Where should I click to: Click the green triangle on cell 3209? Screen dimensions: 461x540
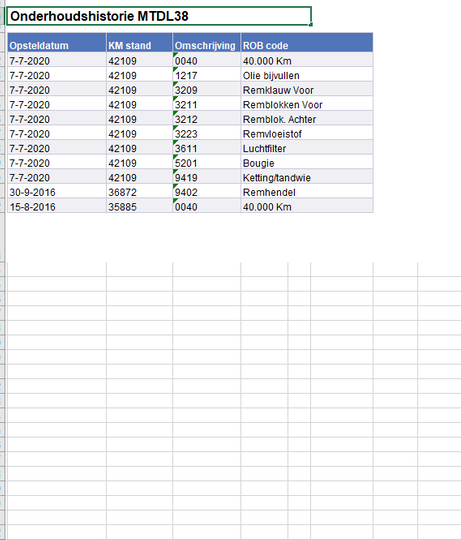click(x=175, y=84)
